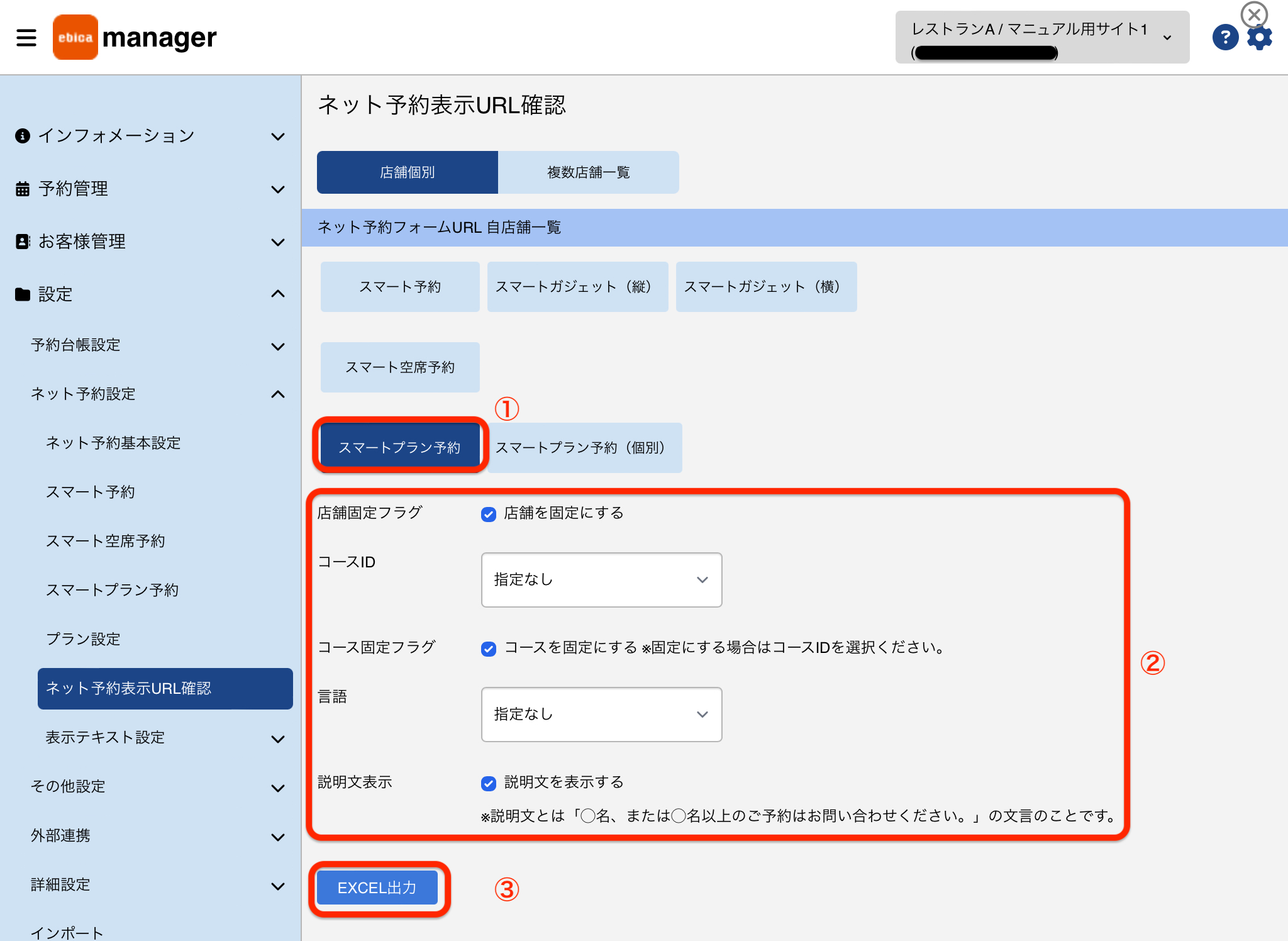This screenshot has width=1288, height=941.
Task: Click the ebica logo icon
Action: pyautogui.click(x=75, y=37)
